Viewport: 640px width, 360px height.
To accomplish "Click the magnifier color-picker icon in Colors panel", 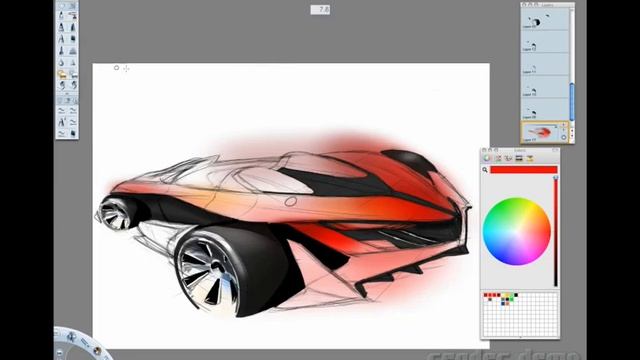I will coord(485,170).
